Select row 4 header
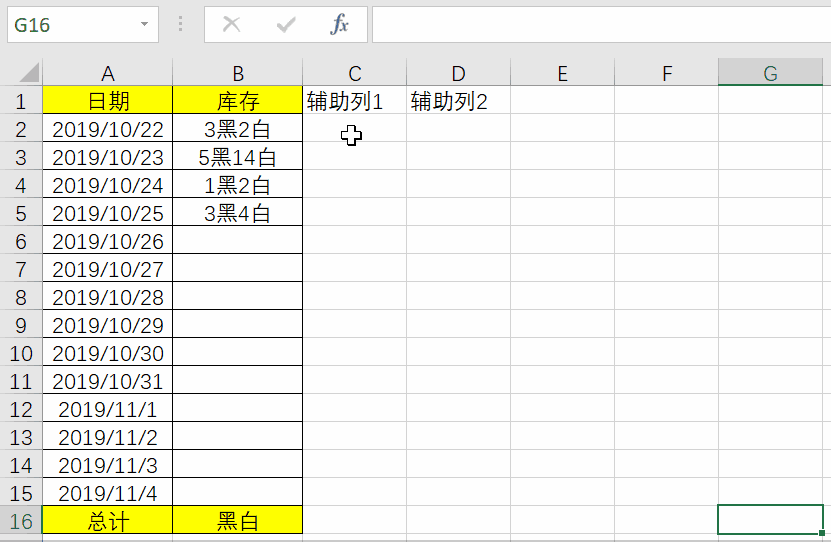831x542 pixels. tap(21, 185)
